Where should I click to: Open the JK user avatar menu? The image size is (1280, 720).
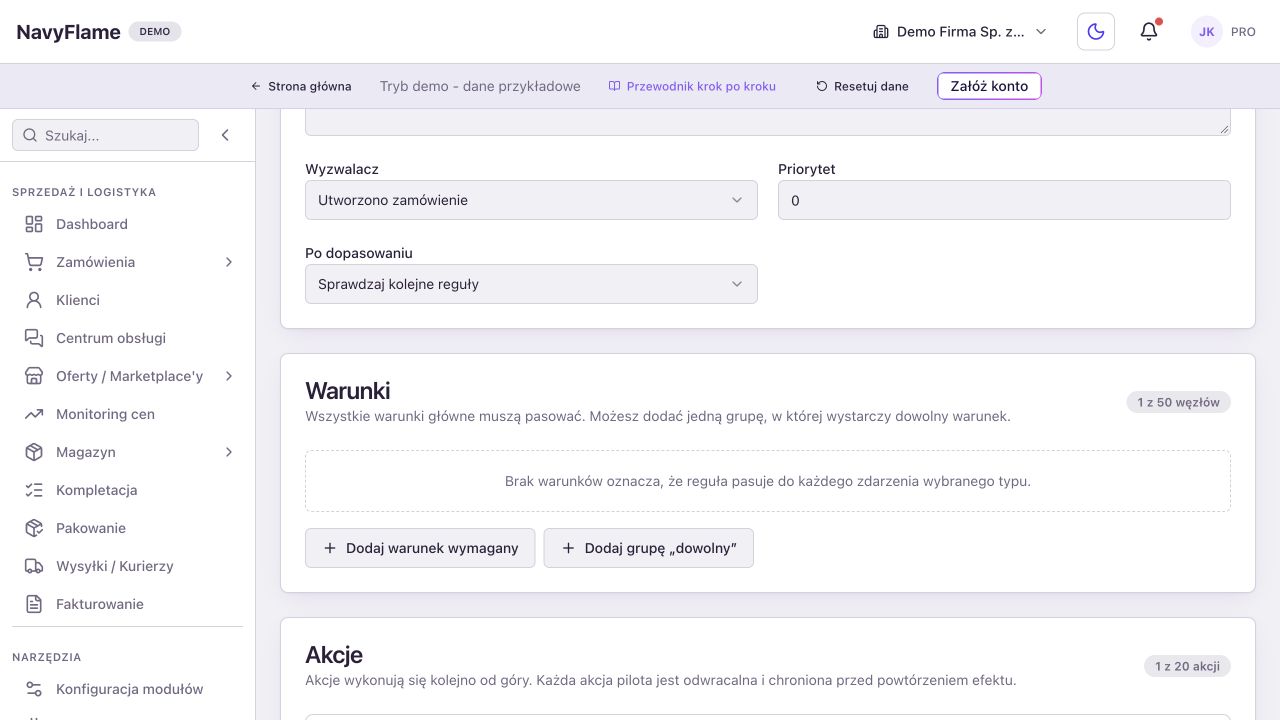(1207, 32)
